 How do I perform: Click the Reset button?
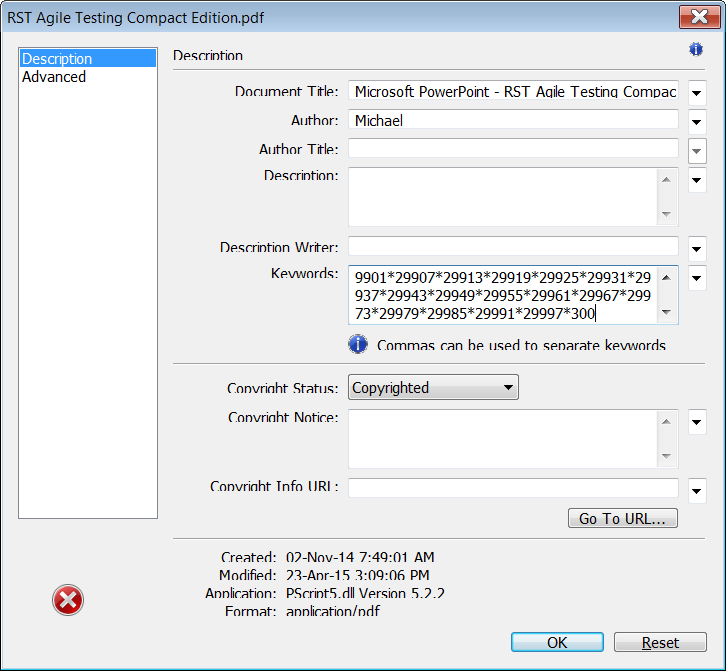pos(660,642)
